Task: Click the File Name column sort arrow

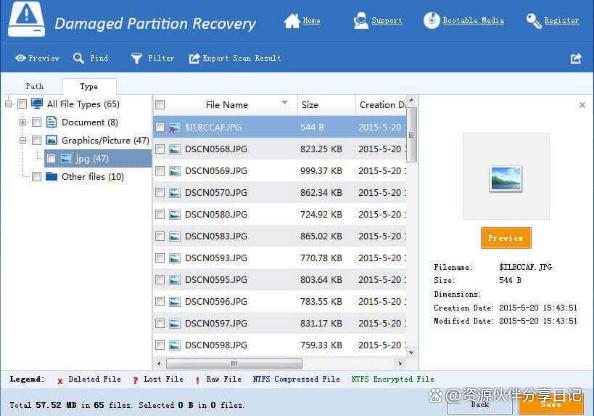Action: (284, 103)
